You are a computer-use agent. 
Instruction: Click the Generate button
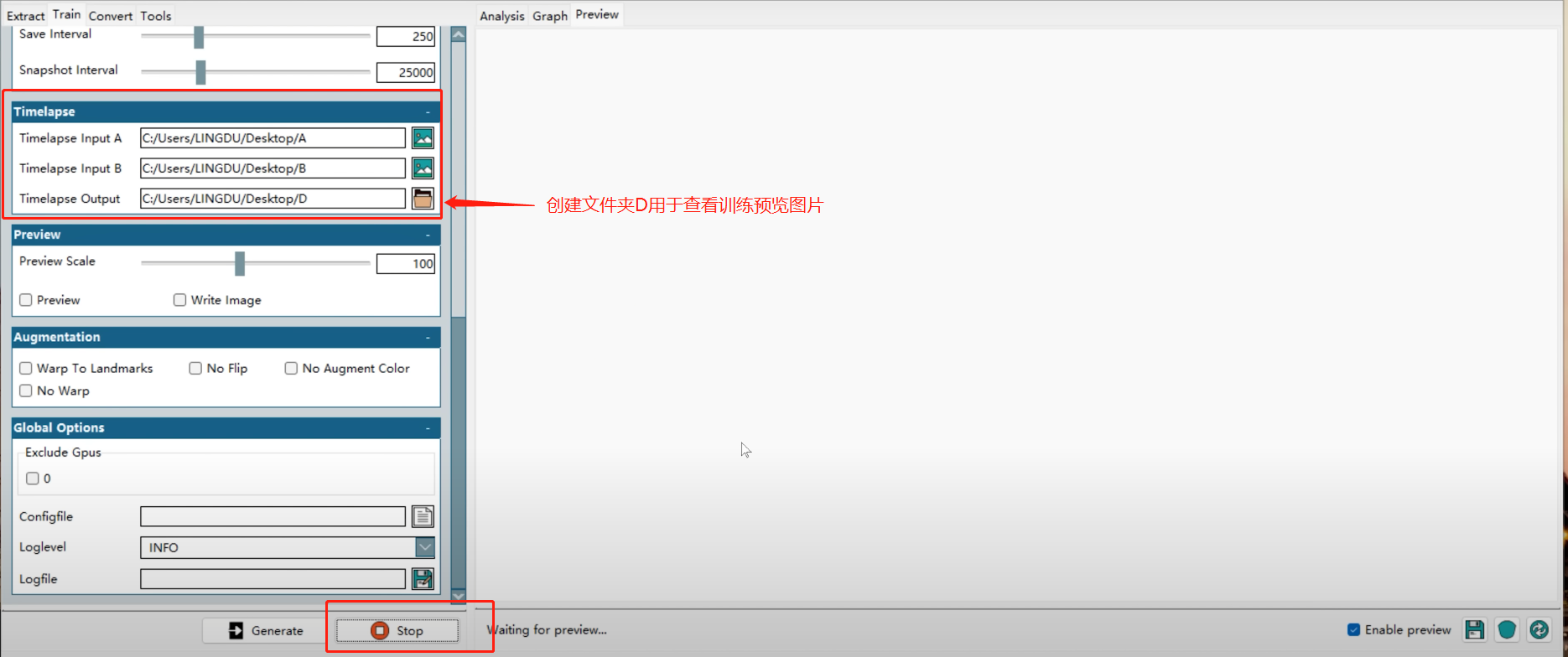point(266,630)
